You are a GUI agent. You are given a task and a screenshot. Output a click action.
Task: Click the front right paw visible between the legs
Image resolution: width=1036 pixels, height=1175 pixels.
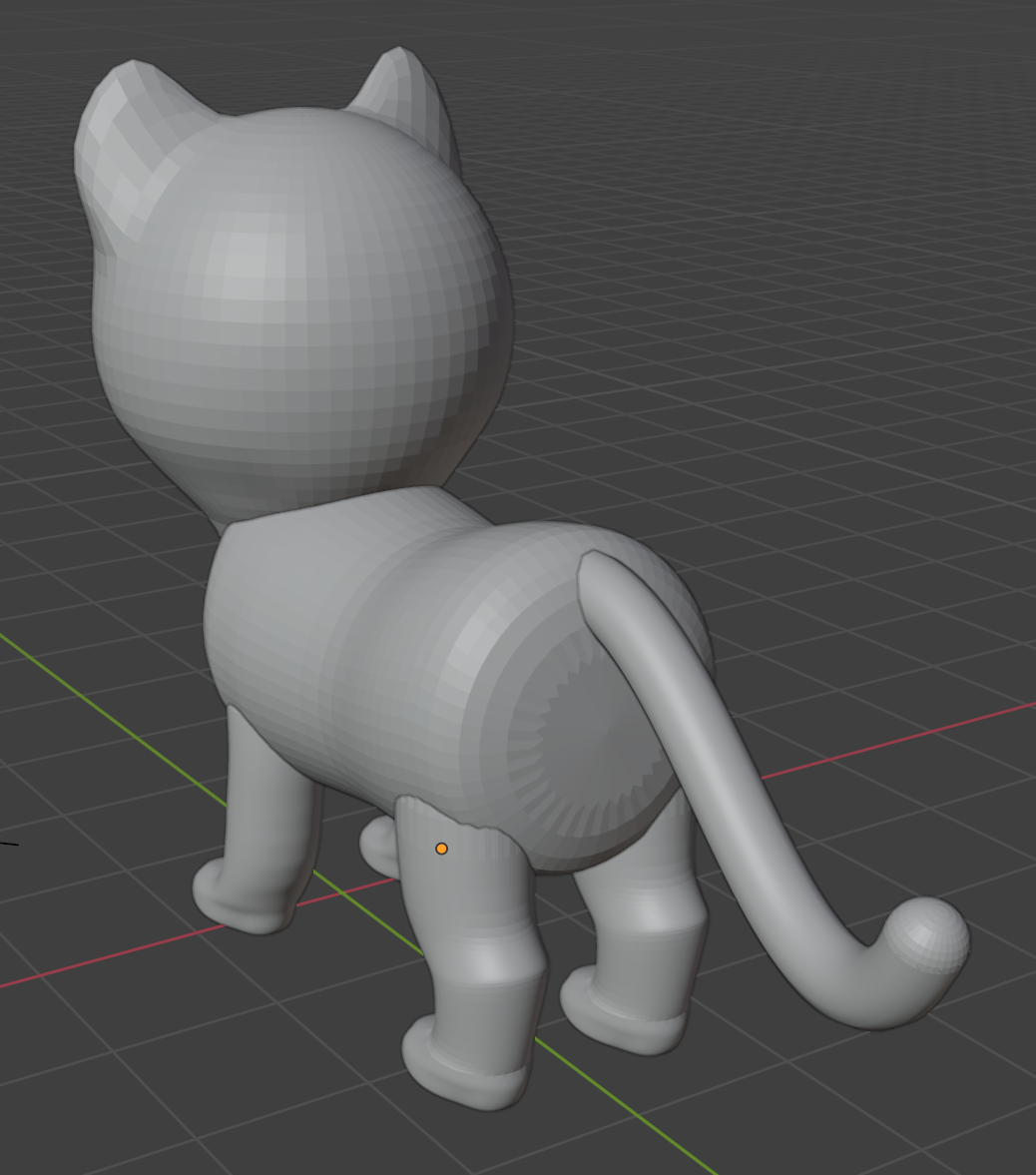coord(377,849)
